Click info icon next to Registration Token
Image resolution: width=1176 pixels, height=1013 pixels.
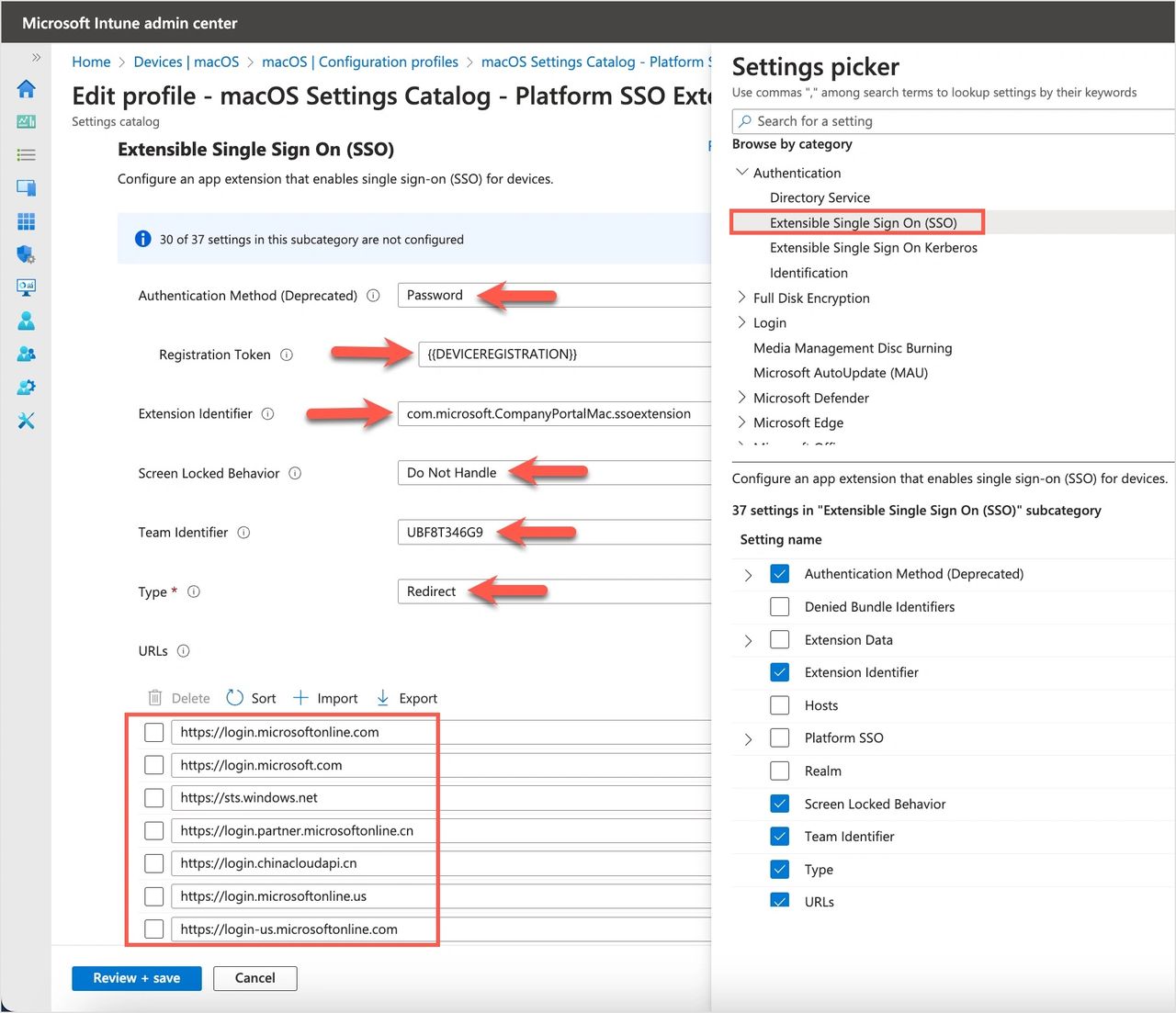click(x=287, y=355)
